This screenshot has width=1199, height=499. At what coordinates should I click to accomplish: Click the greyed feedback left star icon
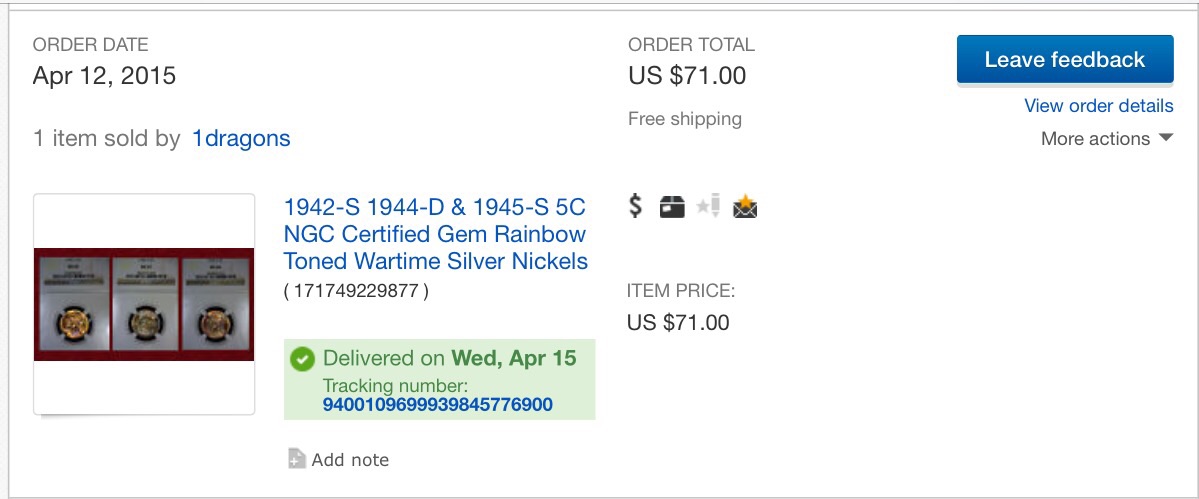708,206
